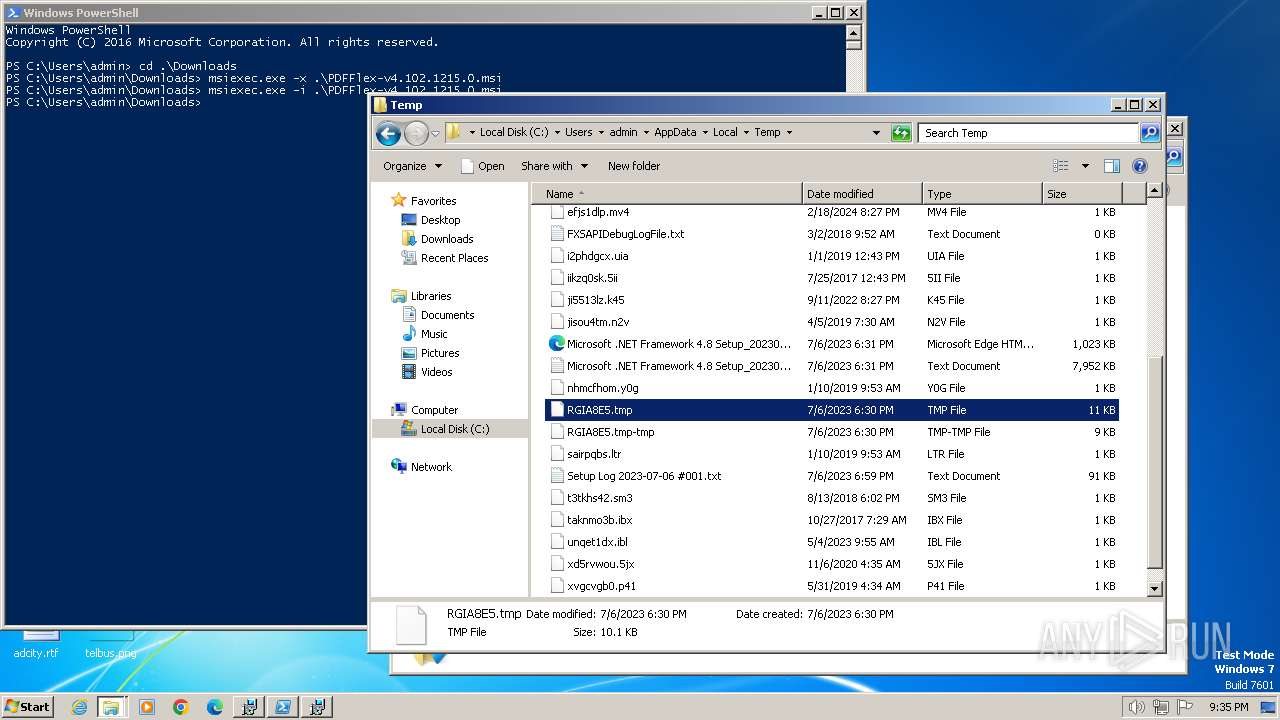The image size is (1280, 720).
Task: Open the Help question mark icon
Action: [1140, 166]
